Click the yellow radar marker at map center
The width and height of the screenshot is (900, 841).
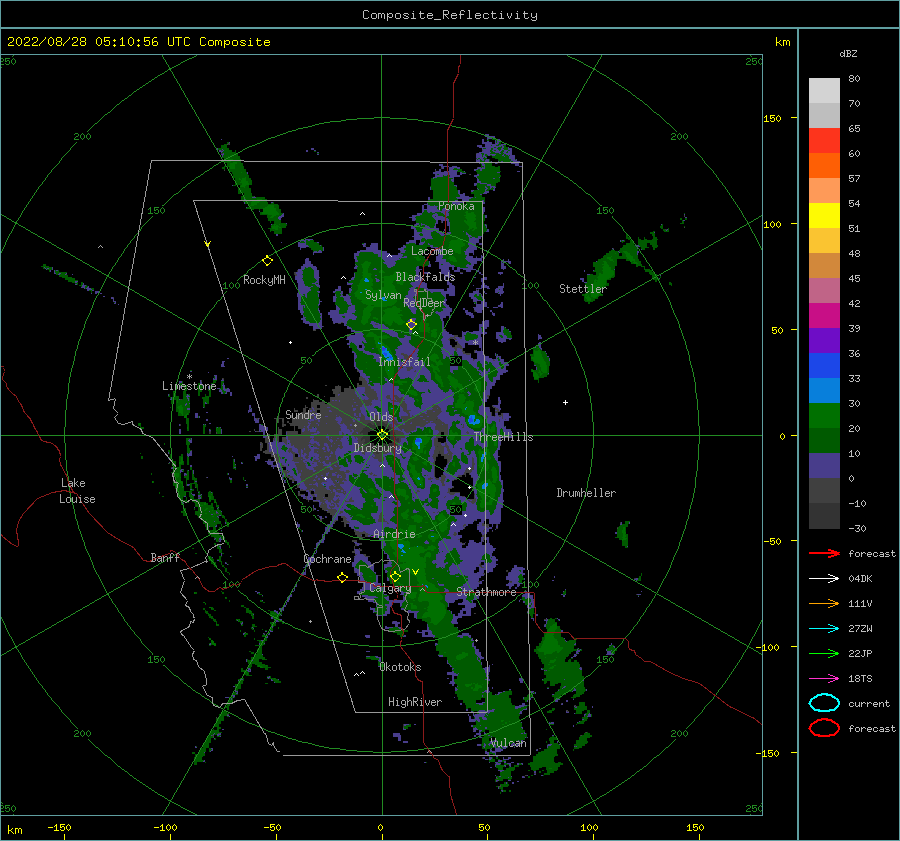(382, 435)
